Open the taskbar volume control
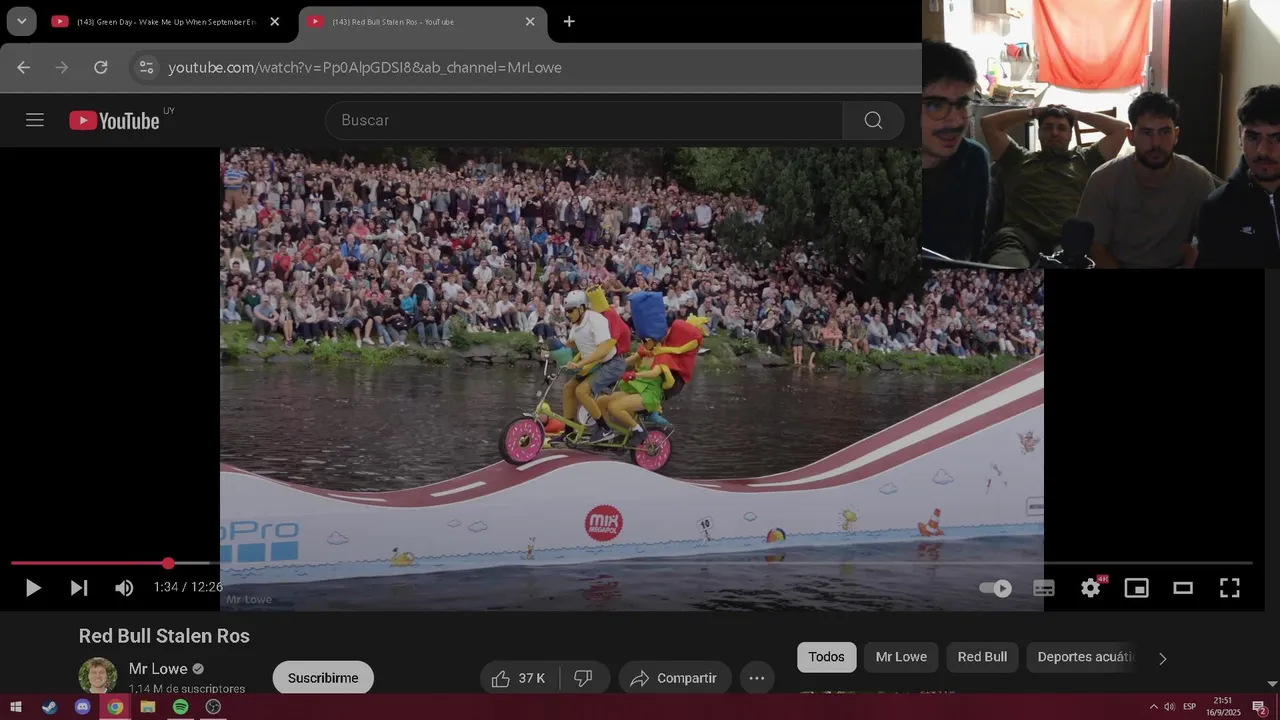Viewport: 1280px width, 720px height. (x=1169, y=707)
